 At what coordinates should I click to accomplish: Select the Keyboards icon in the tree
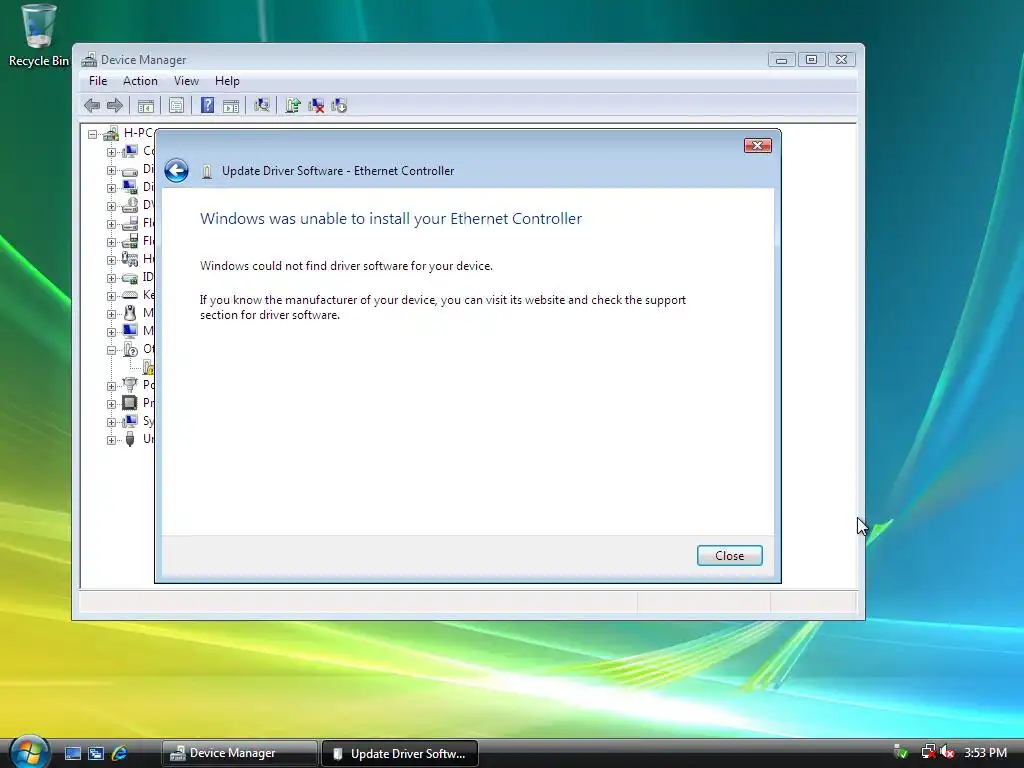click(130, 295)
